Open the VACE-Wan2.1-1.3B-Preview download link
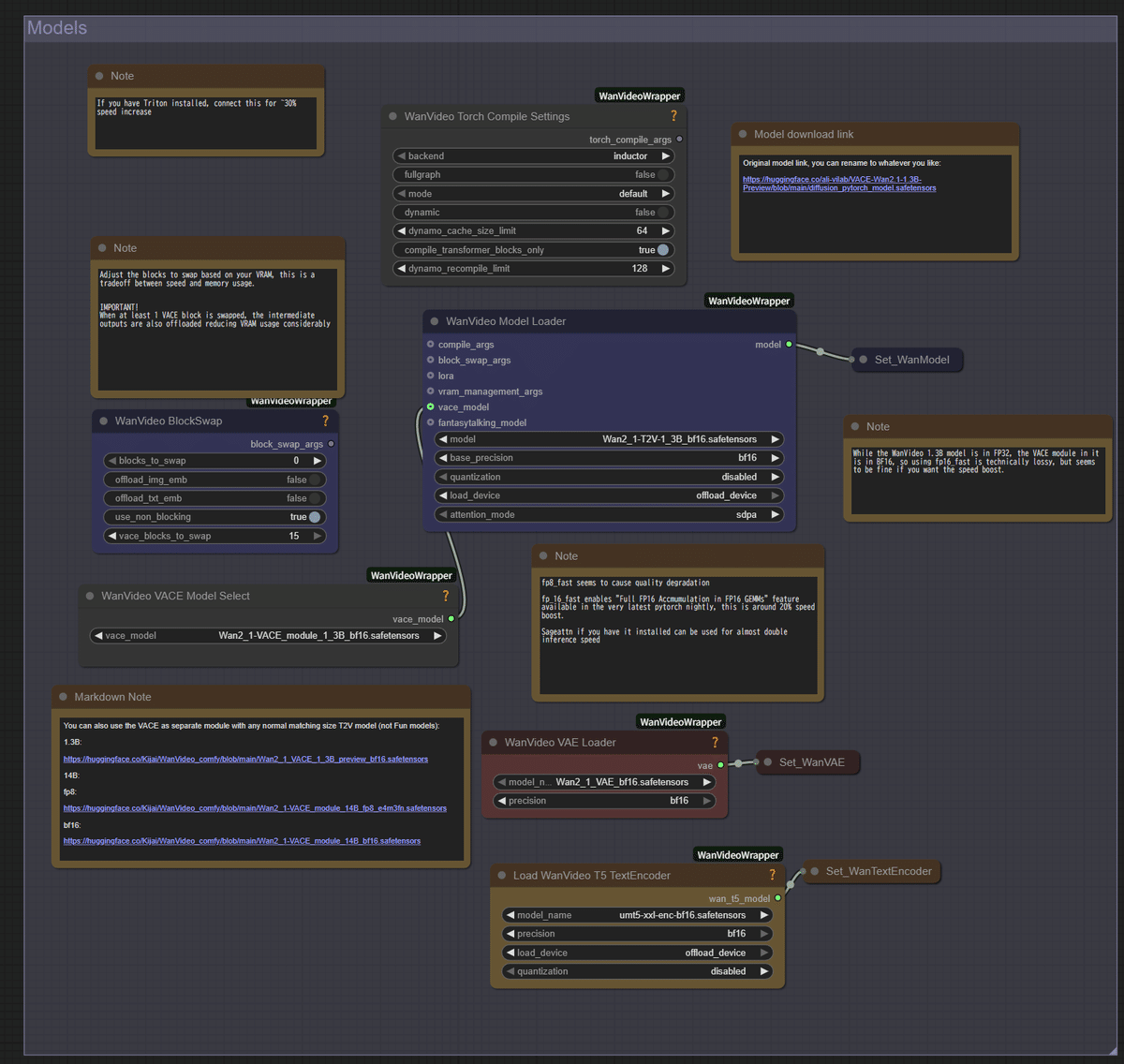The image size is (1124, 1064). pos(838,183)
